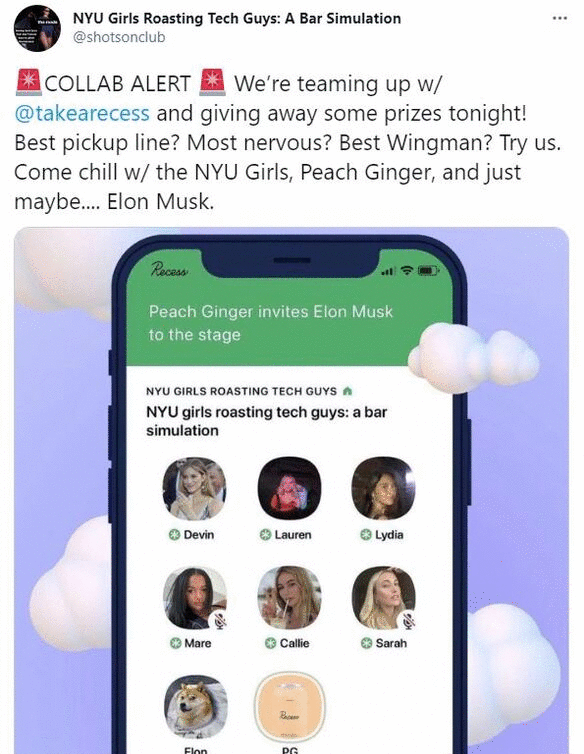Click the Doge avatar for Elon

[195, 707]
